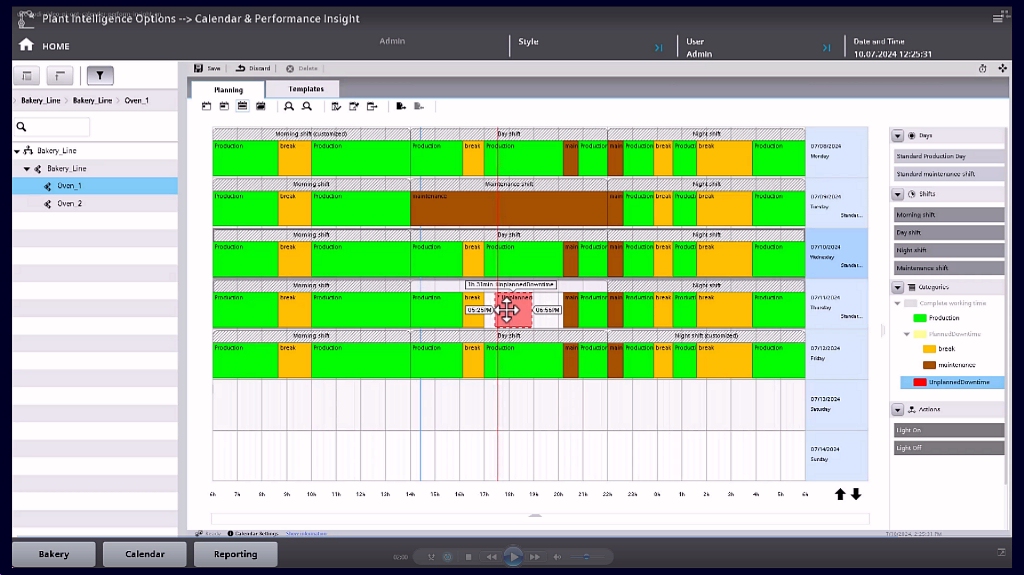Switch to the Planning tab

tap(228, 90)
